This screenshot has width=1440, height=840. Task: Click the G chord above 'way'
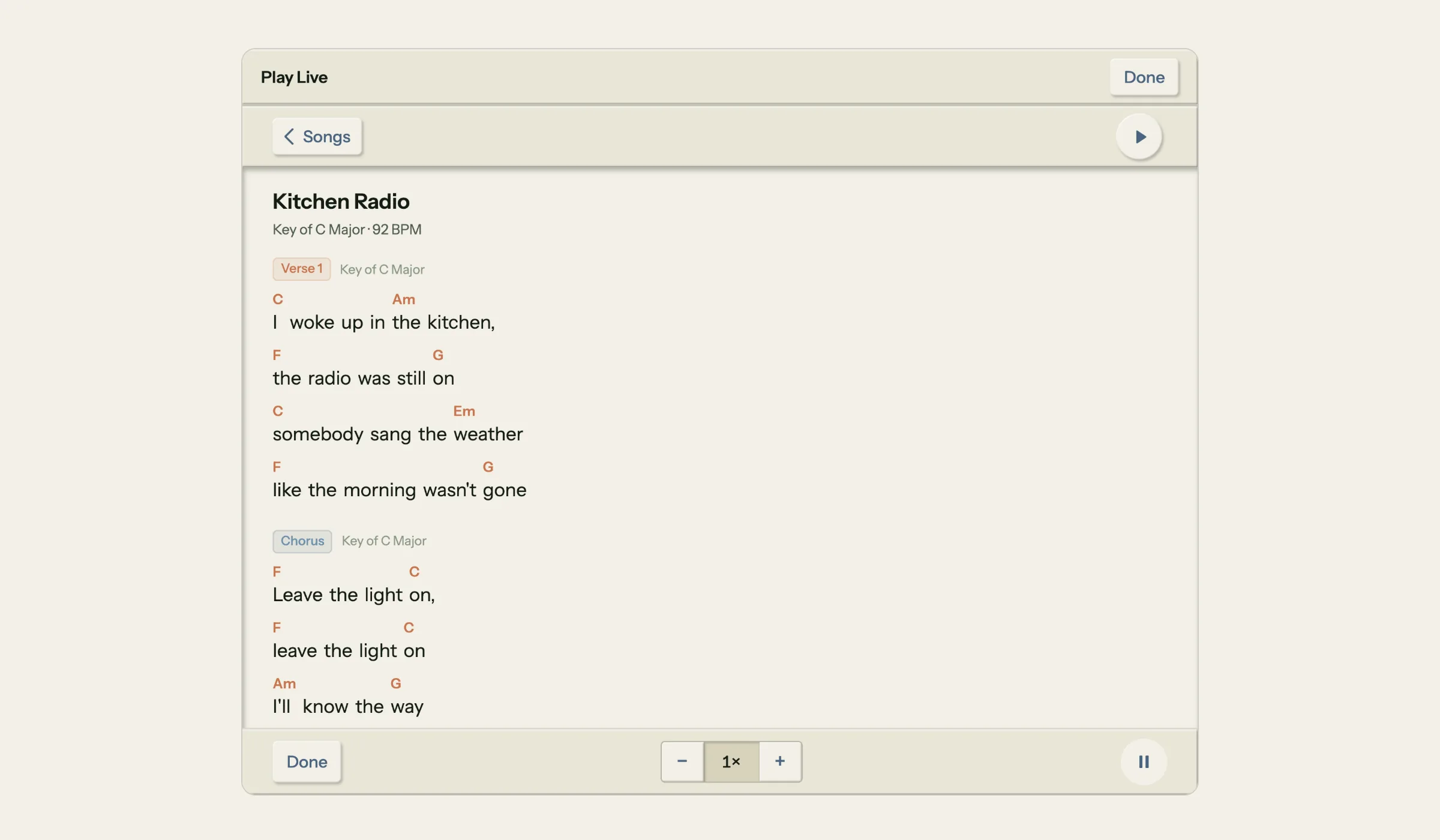click(x=396, y=684)
